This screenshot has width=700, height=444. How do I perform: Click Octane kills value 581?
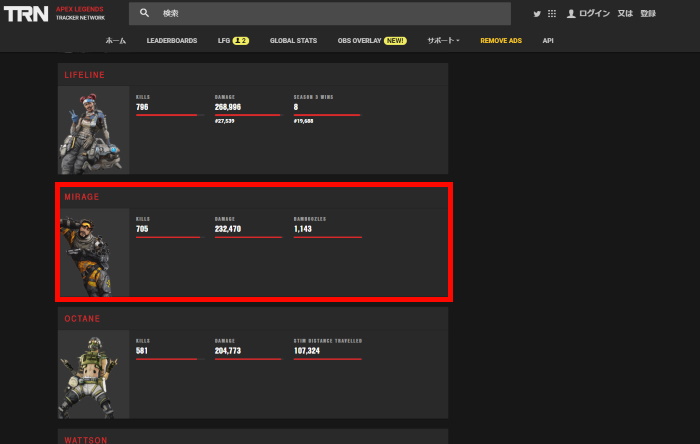coord(142,351)
